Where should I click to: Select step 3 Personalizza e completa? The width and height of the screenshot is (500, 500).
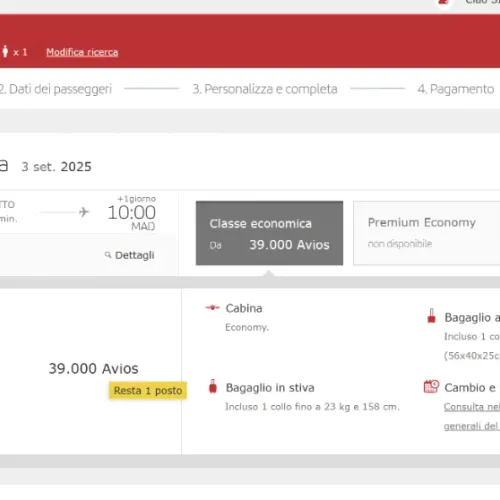point(265,89)
